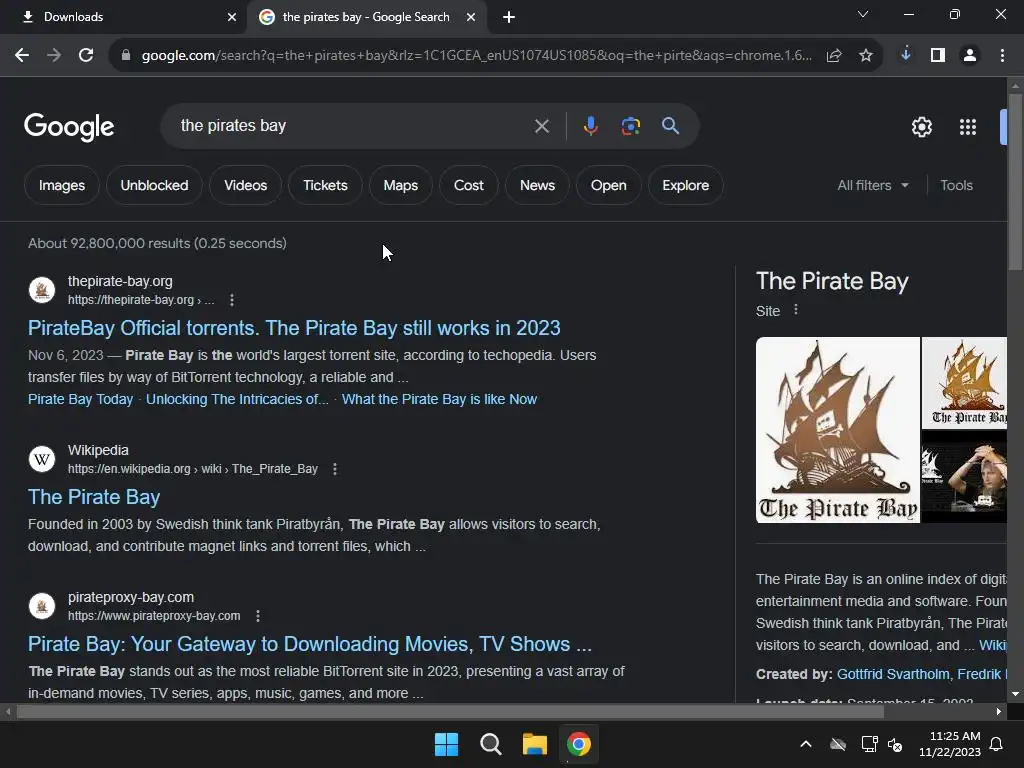Go back to the previous page
1024x768 pixels.
click(22, 56)
